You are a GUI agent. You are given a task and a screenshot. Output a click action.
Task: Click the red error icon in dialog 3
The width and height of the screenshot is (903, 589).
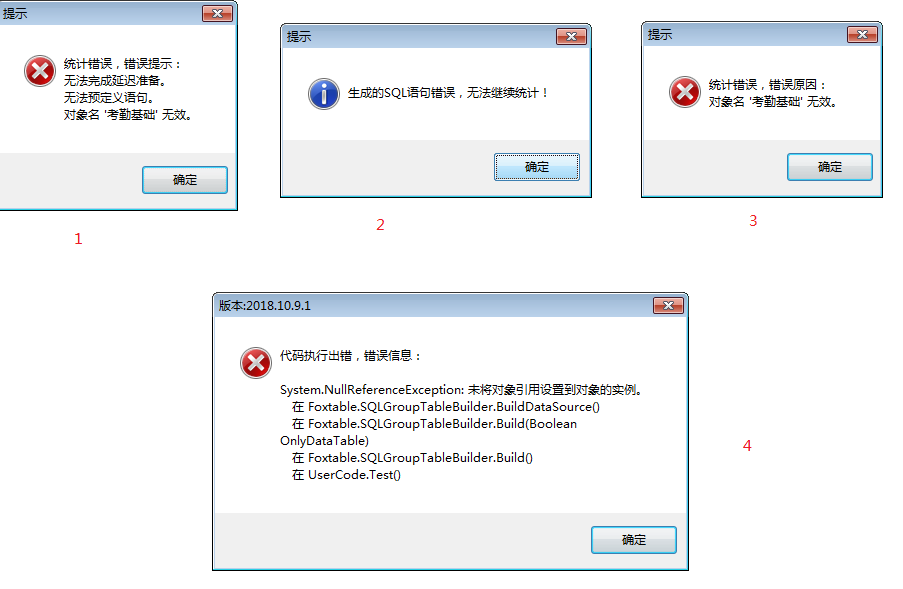click(685, 92)
